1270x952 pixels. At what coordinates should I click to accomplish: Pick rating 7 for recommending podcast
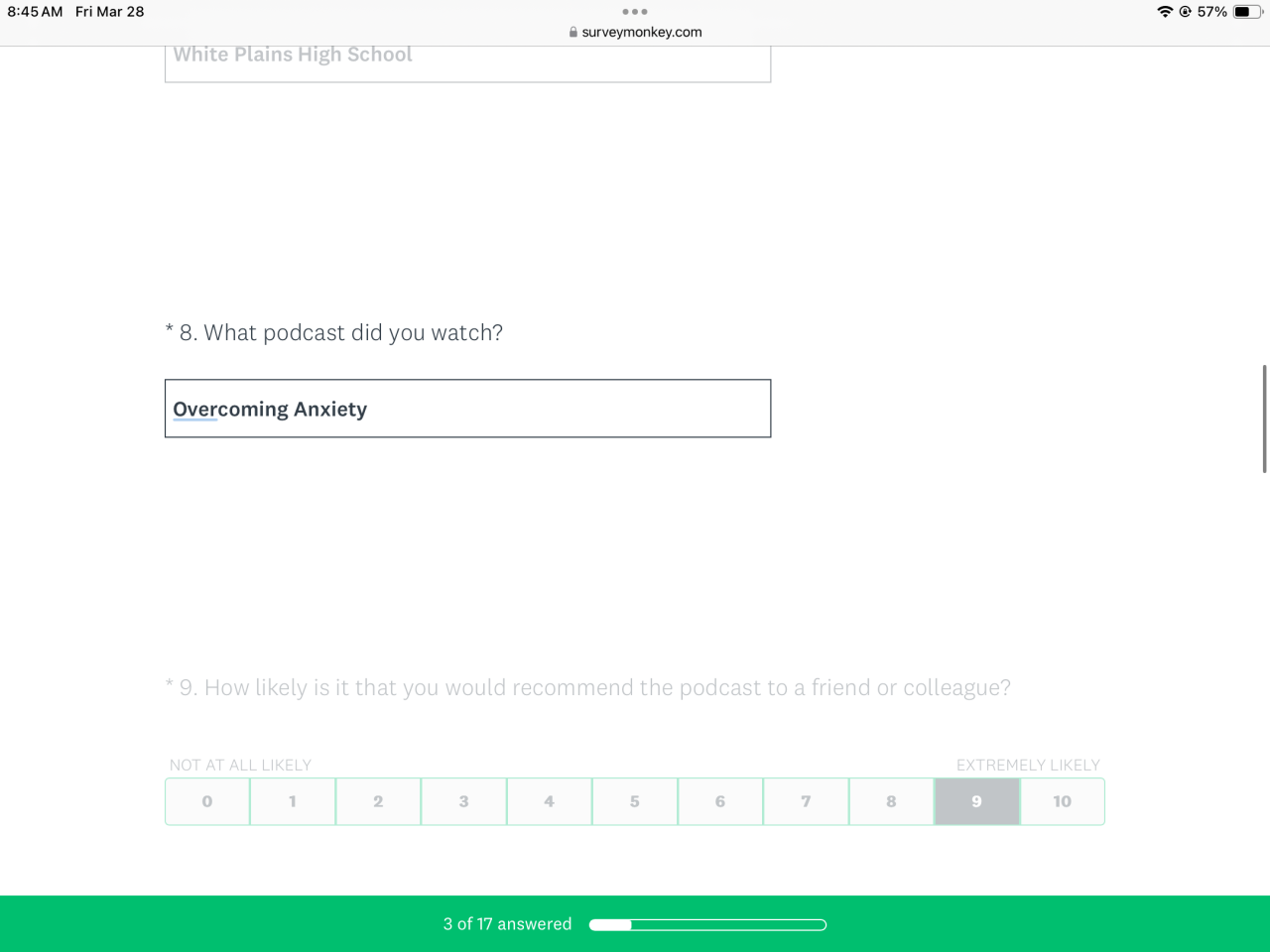(806, 801)
